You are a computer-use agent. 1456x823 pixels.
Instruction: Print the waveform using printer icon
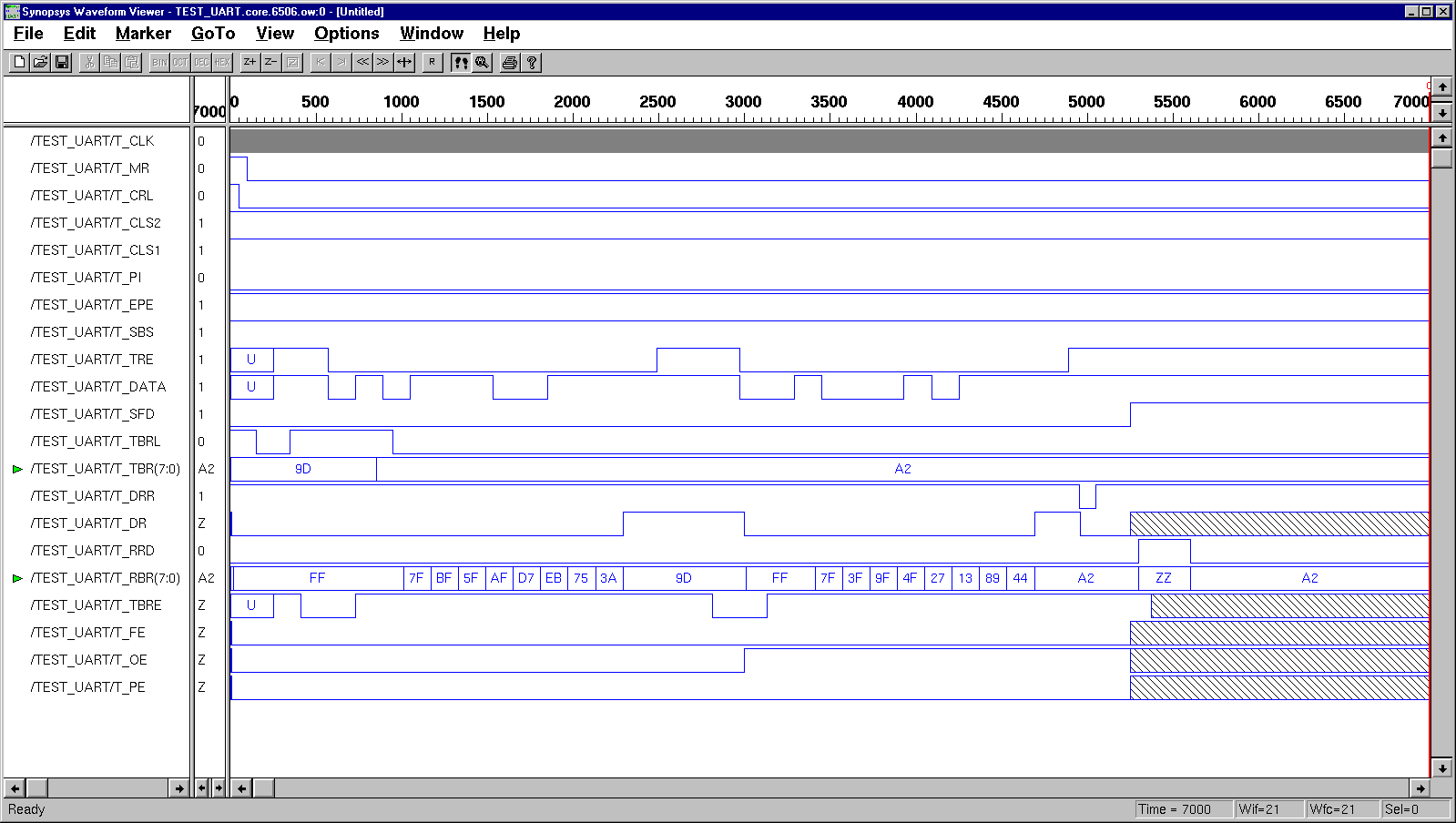[x=510, y=62]
